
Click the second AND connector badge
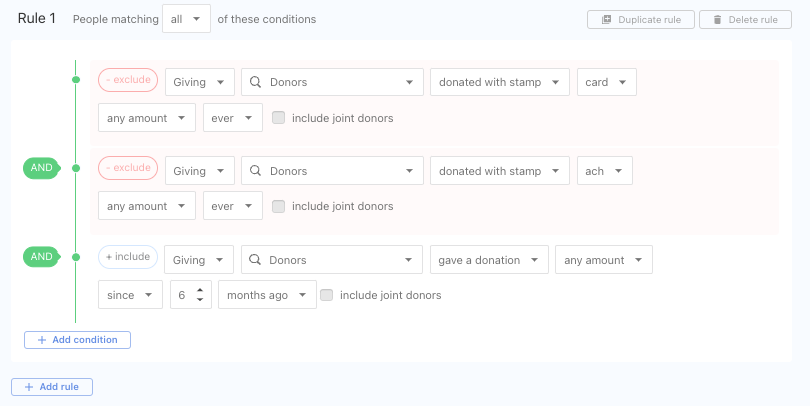41,257
